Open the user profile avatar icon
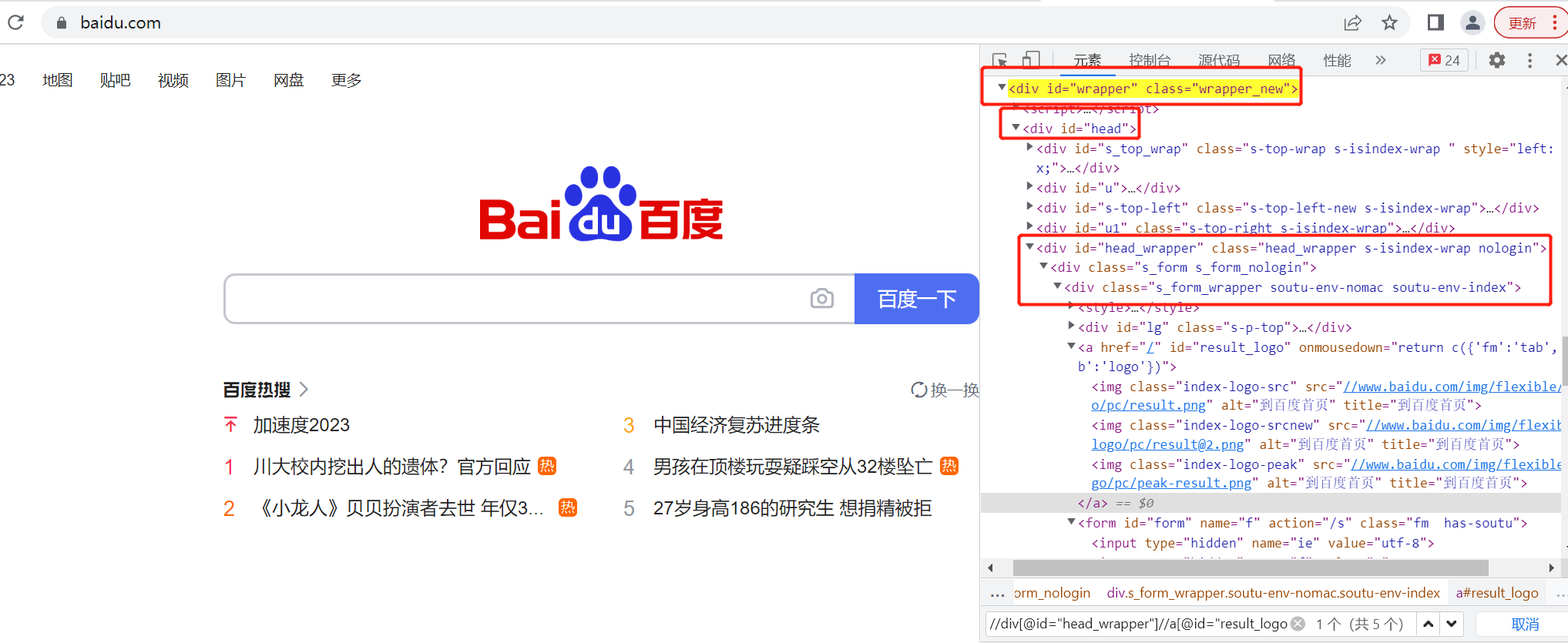The height and width of the screenshot is (643, 1568). (1472, 23)
